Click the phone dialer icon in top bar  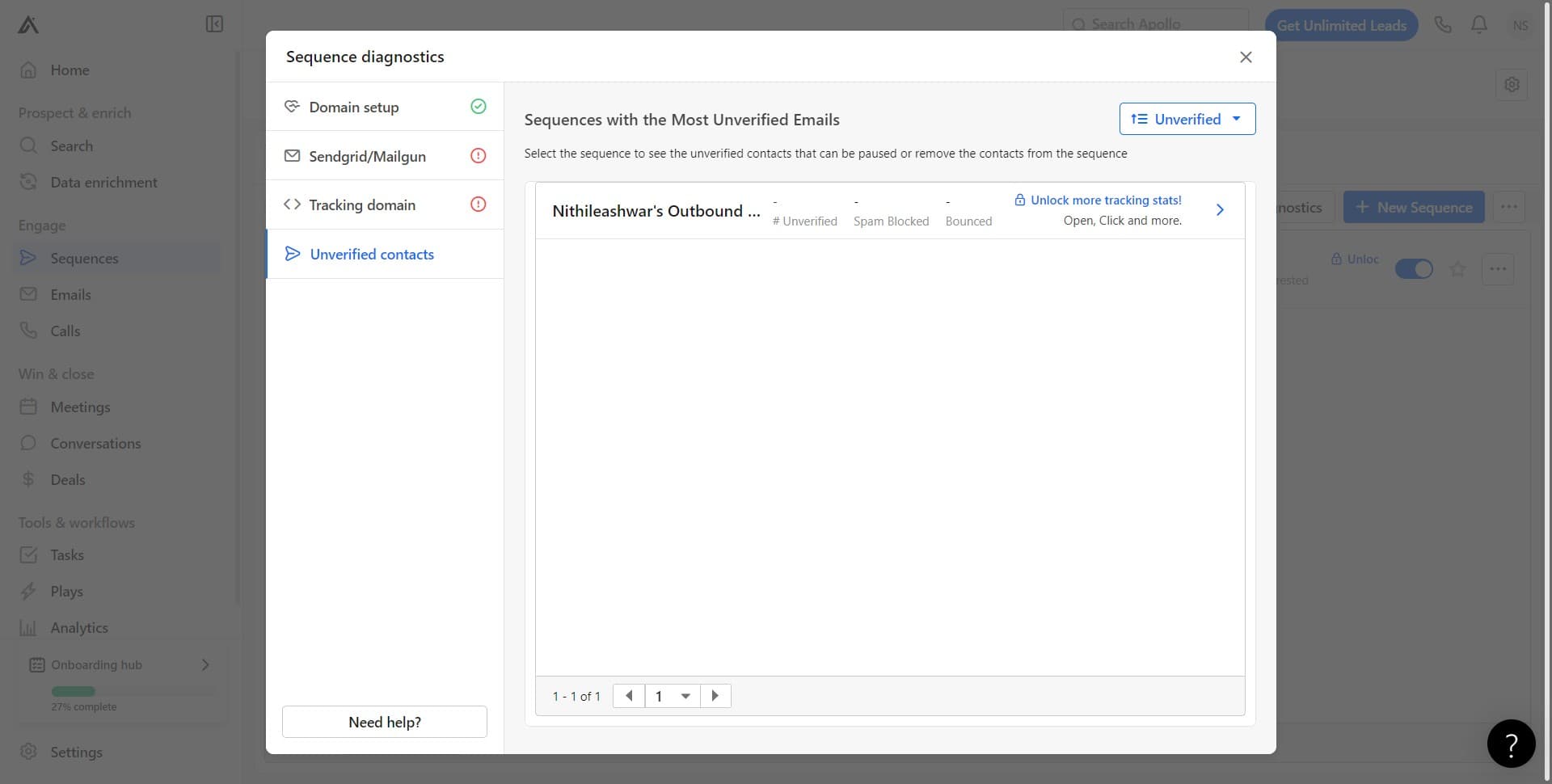click(x=1443, y=24)
